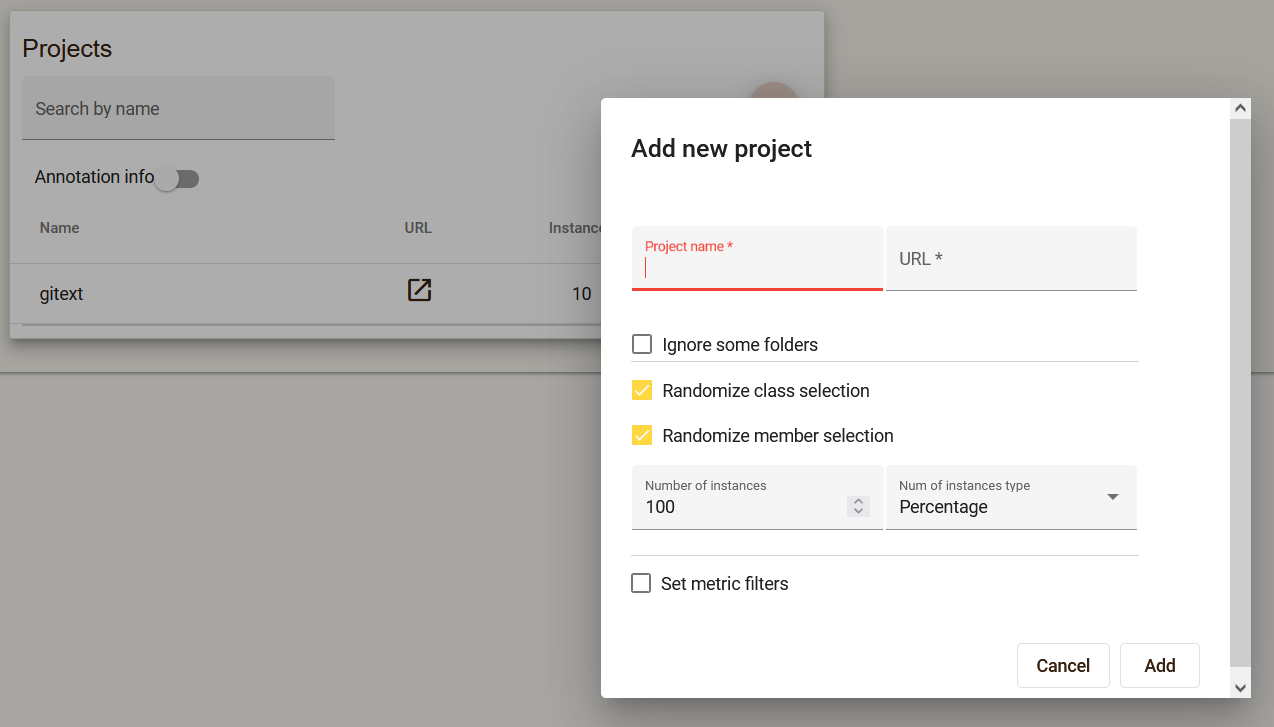Click the Projects panel heading

tap(67, 48)
